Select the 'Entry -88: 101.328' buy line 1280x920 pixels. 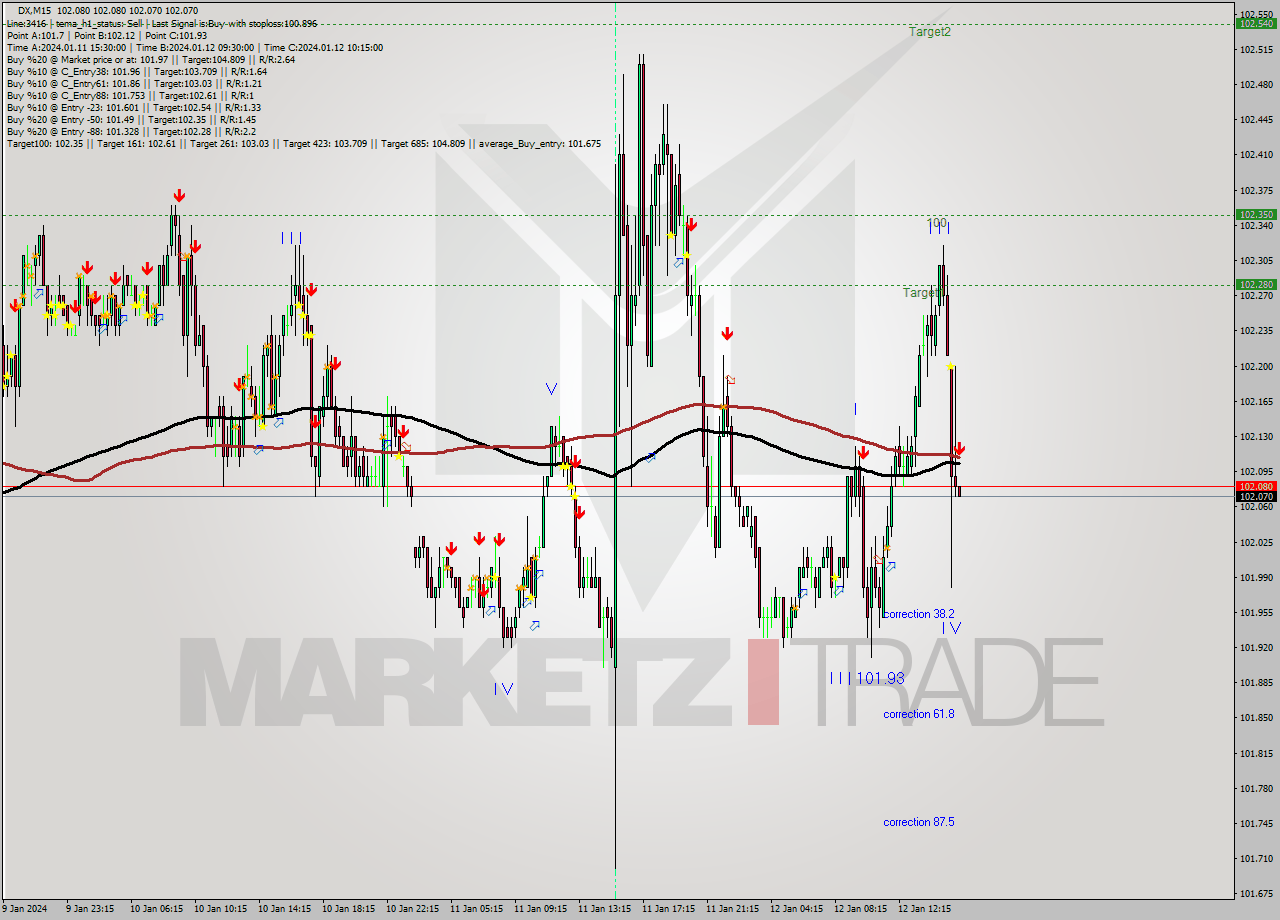[x=130, y=131]
